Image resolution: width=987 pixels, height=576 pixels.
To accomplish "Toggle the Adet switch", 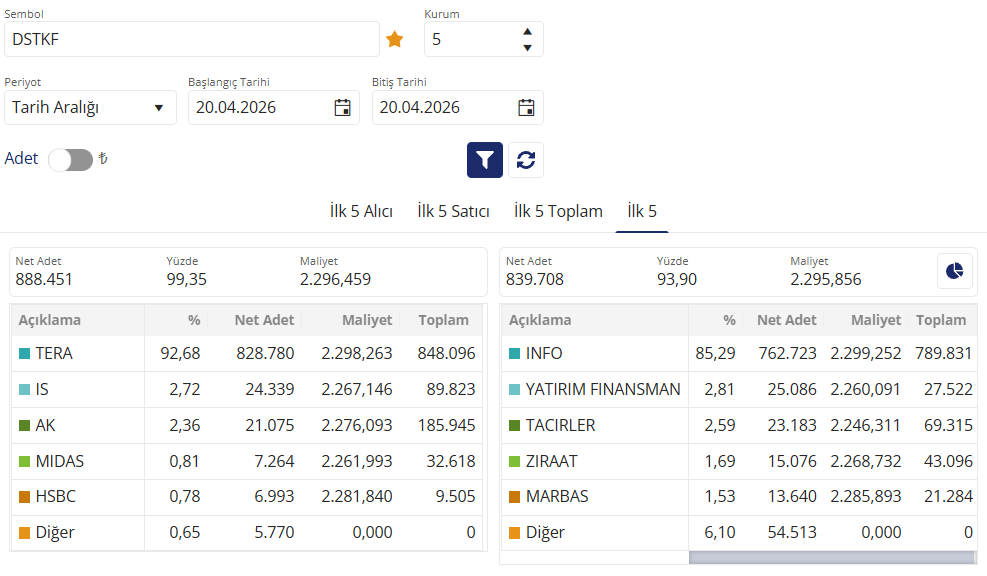I will point(68,158).
